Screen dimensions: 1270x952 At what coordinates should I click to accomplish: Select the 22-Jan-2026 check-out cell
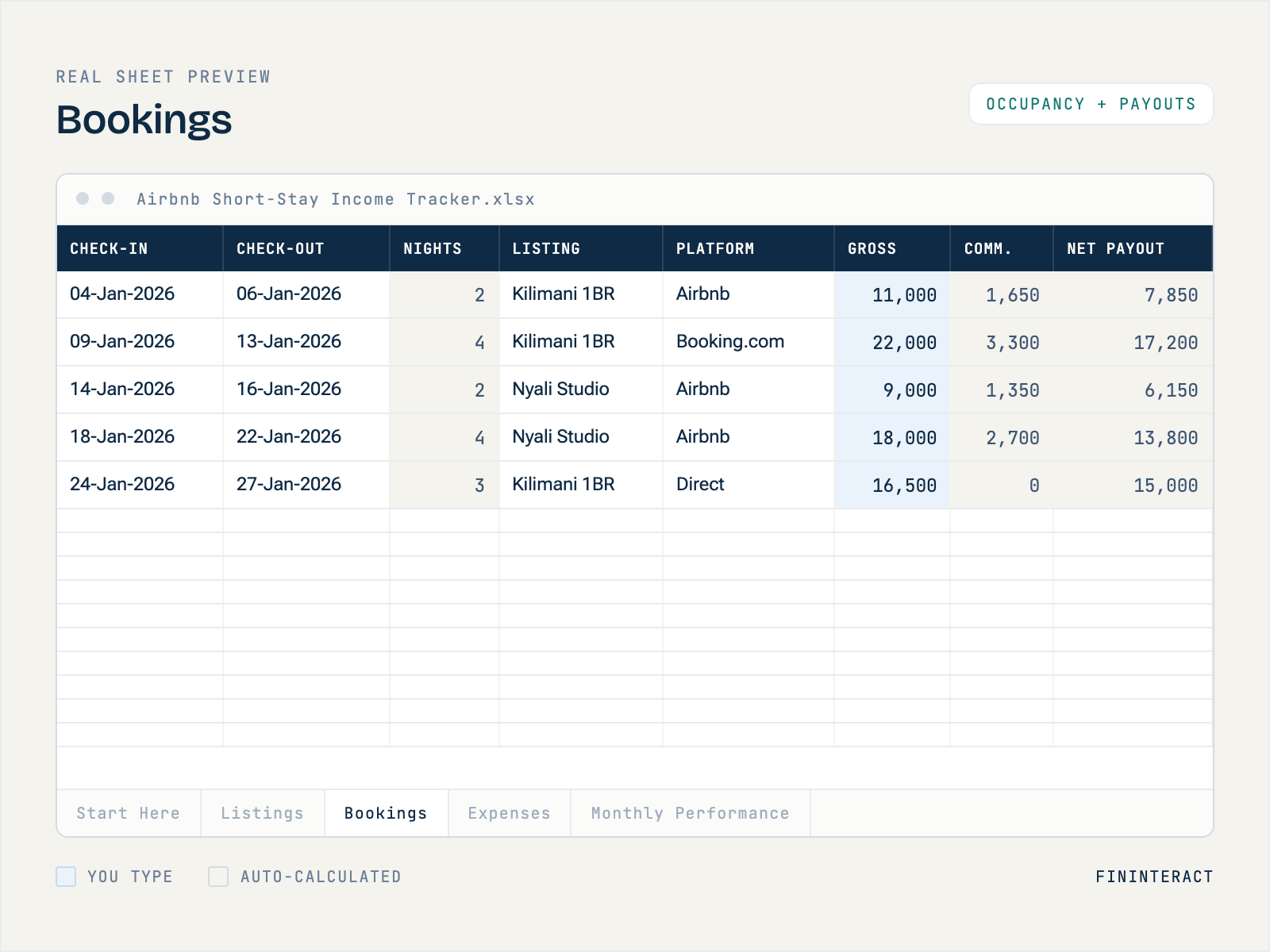[306, 437]
